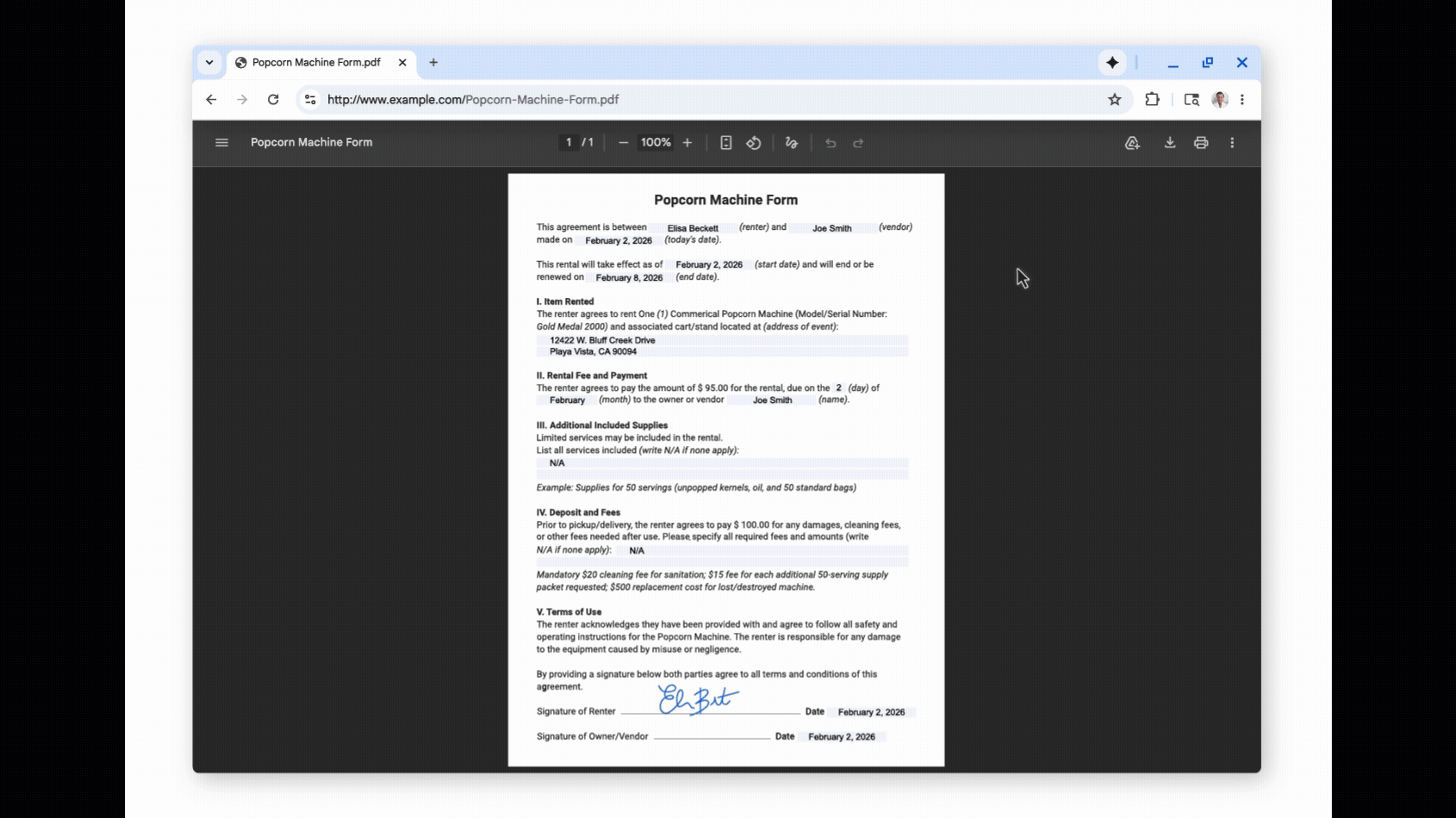Click the 100% zoom level field

pyautogui.click(x=656, y=143)
